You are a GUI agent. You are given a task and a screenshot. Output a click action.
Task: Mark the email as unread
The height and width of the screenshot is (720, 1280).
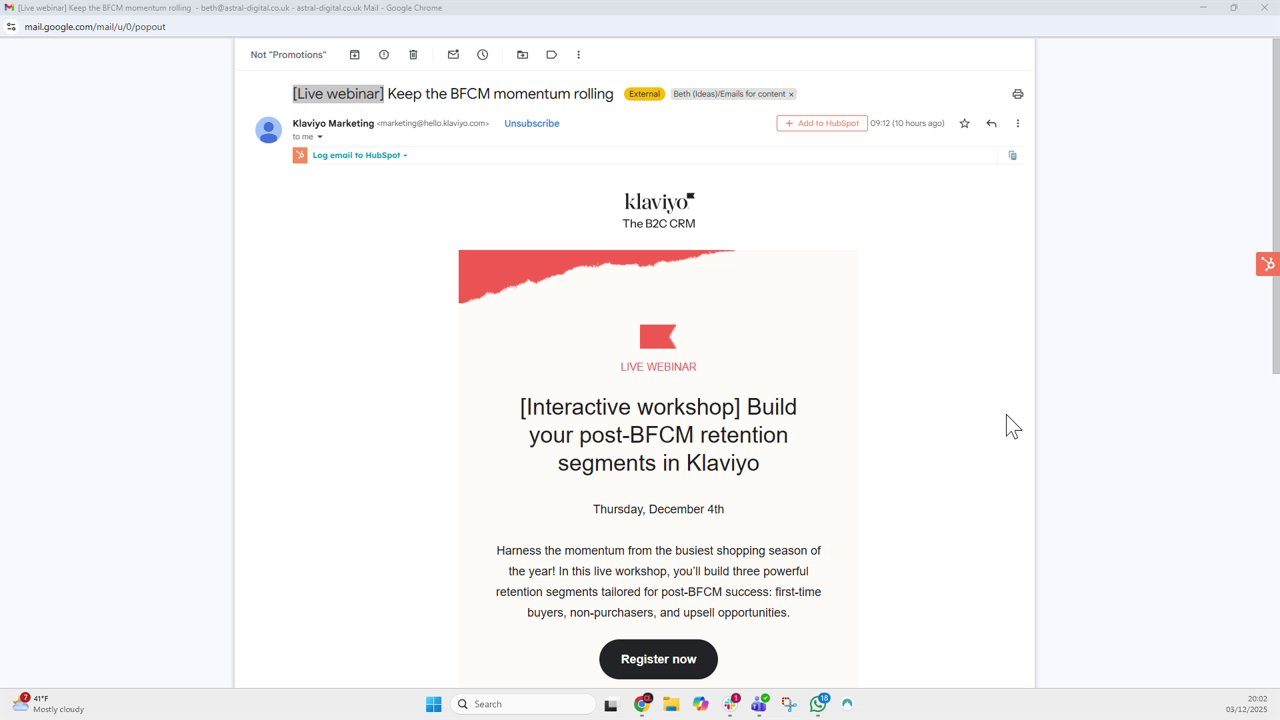[x=453, y=55]
